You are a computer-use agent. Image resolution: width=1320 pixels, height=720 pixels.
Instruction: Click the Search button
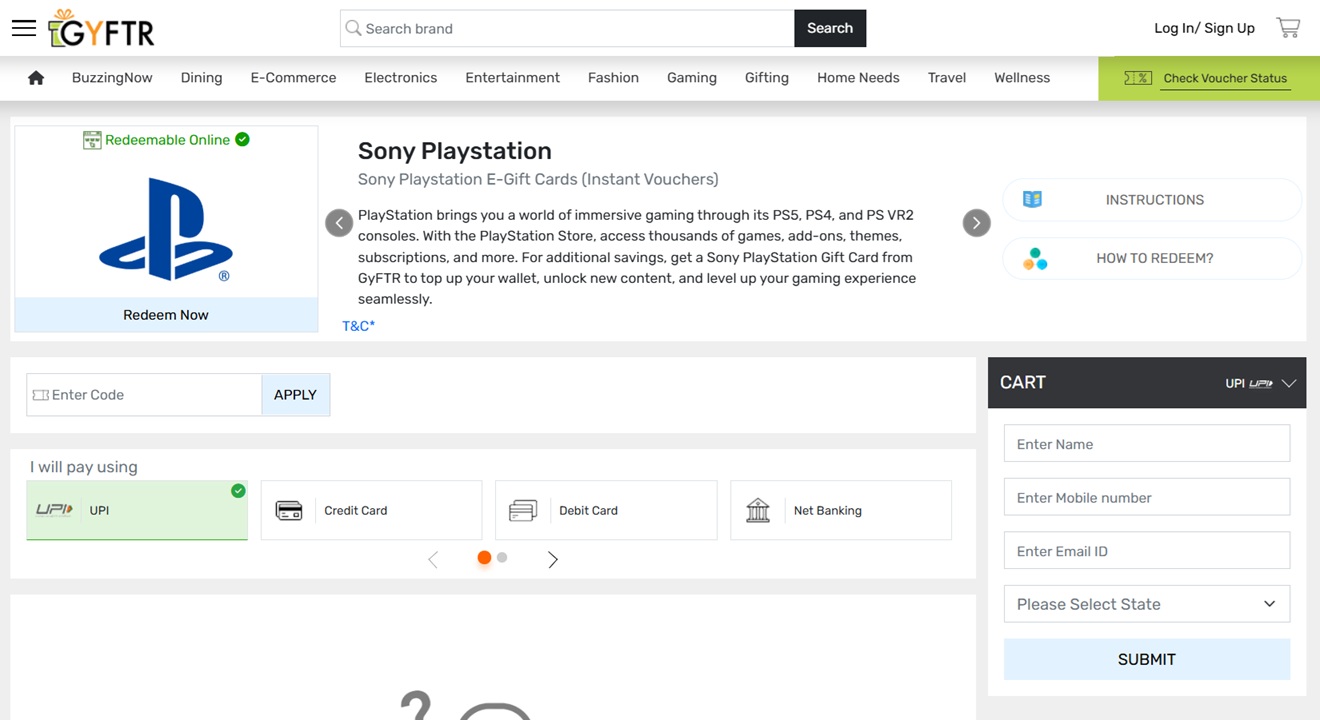tap(830, 28)
